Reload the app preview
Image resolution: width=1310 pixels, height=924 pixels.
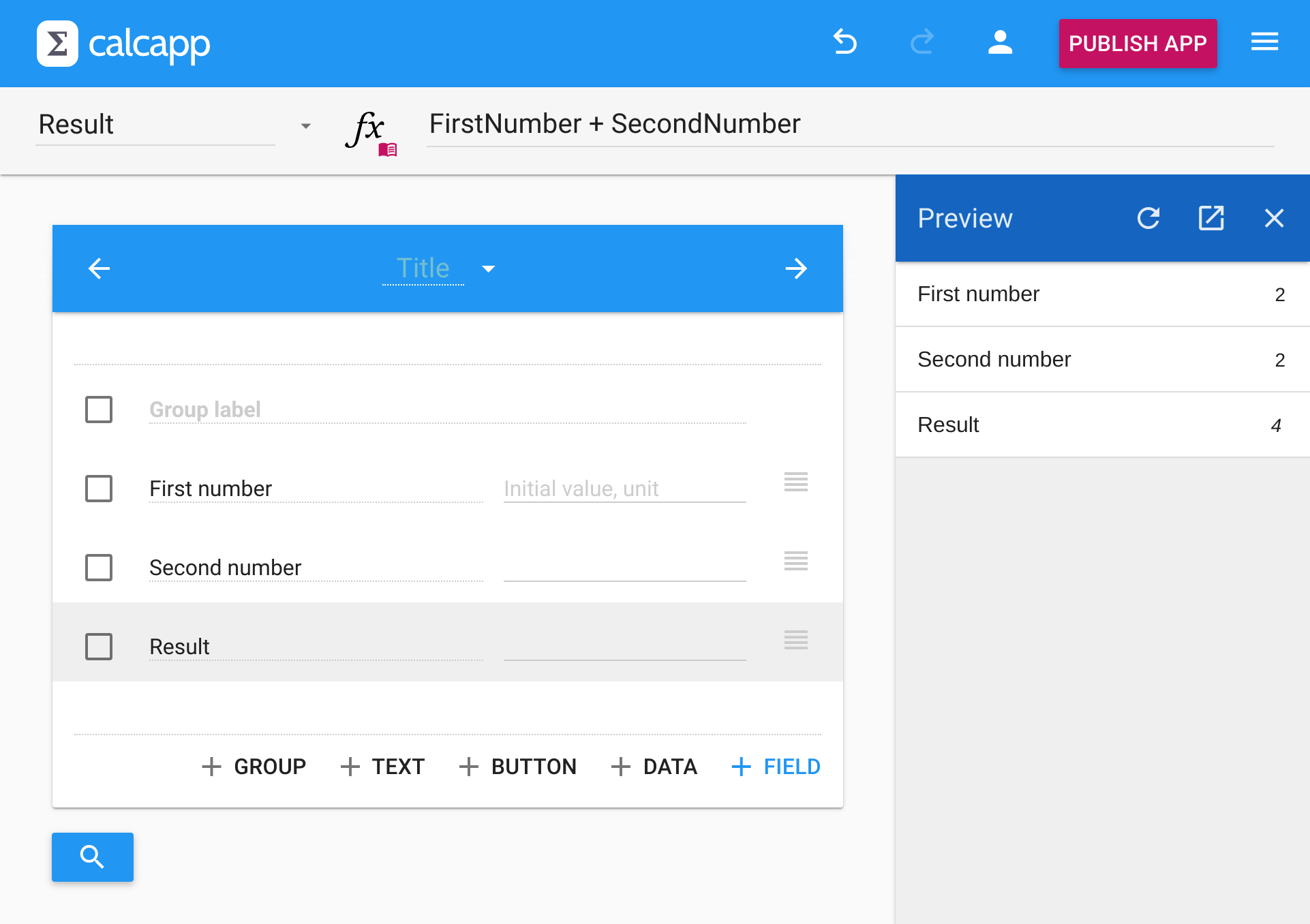pos(1148,218)
